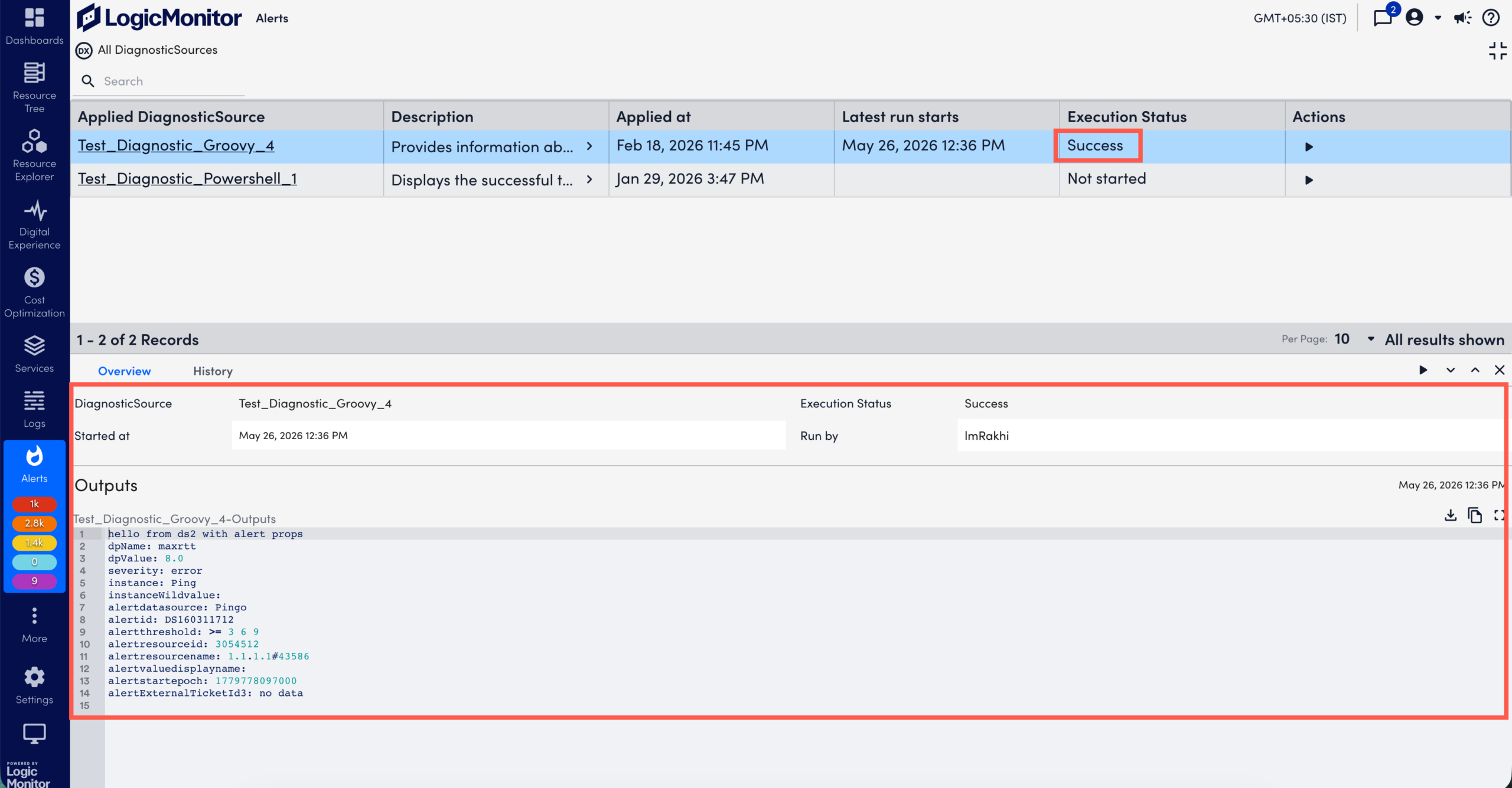Open Test_Diagnostic_Groovy_4 link
This screenshot has height=788, width=1512.
coord(176,145)
